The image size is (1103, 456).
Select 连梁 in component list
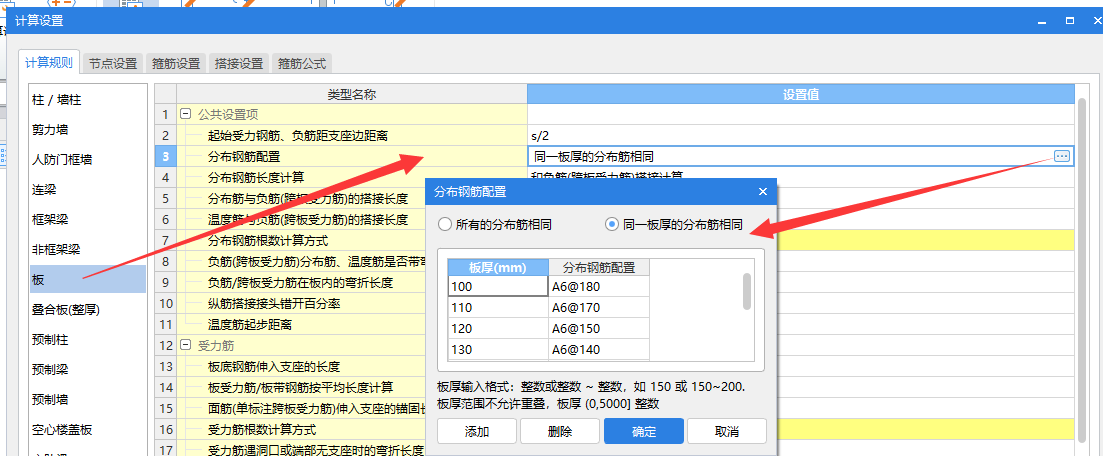pos(88,190)
